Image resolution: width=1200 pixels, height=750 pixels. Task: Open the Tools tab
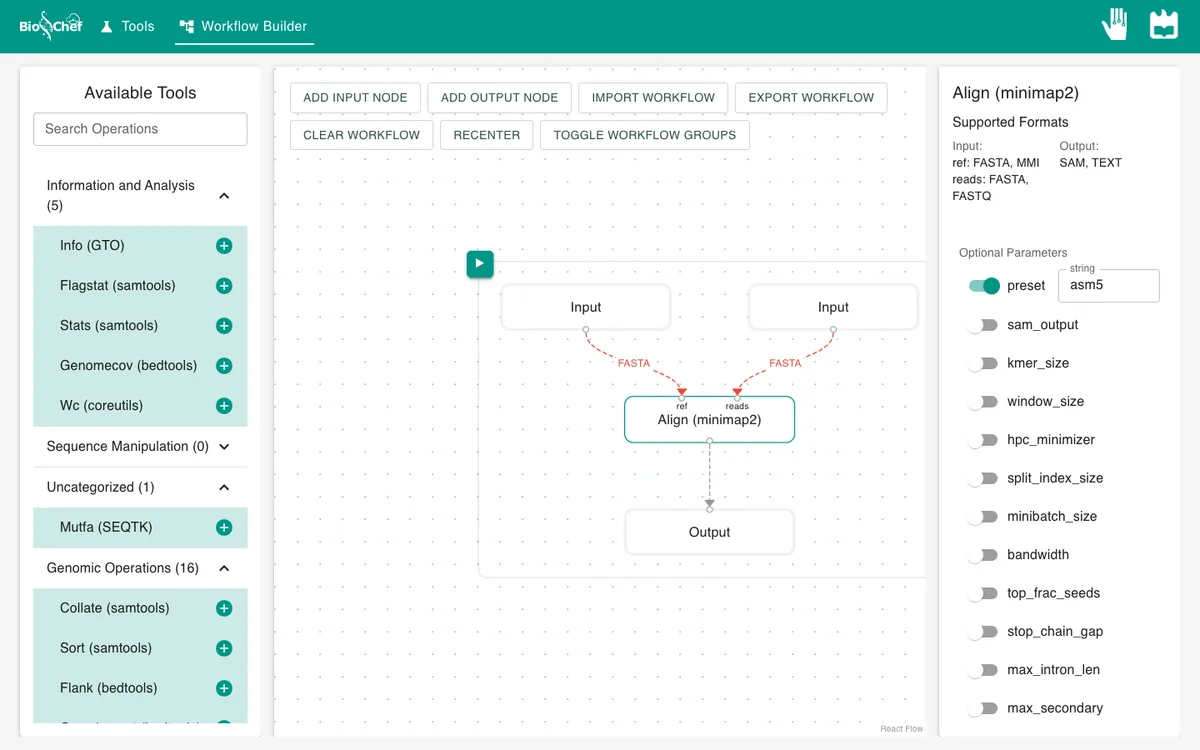(127, 26)
